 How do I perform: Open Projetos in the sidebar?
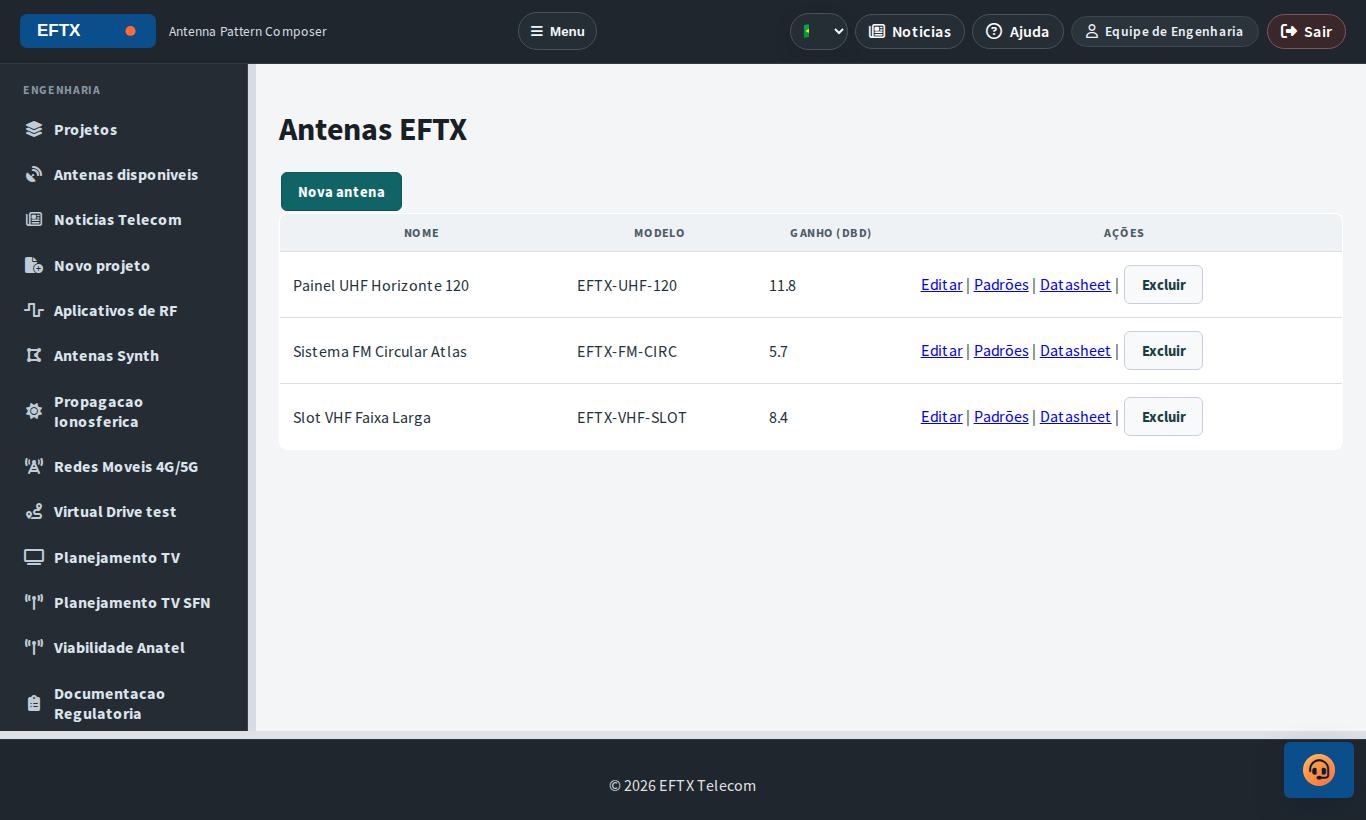point(124,129)
